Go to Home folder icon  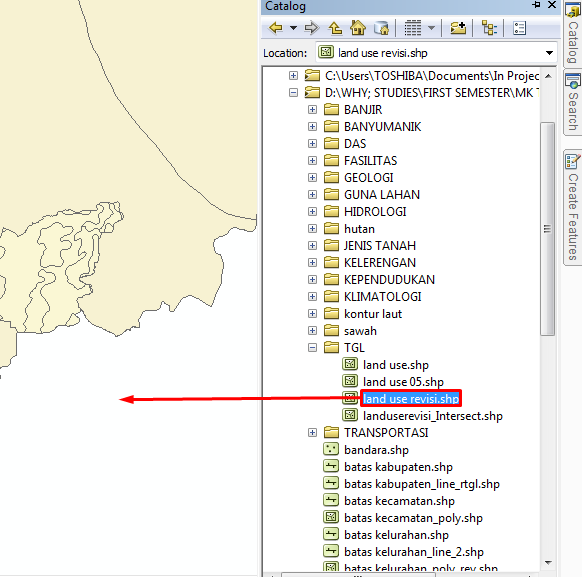[x=358, y=28]
